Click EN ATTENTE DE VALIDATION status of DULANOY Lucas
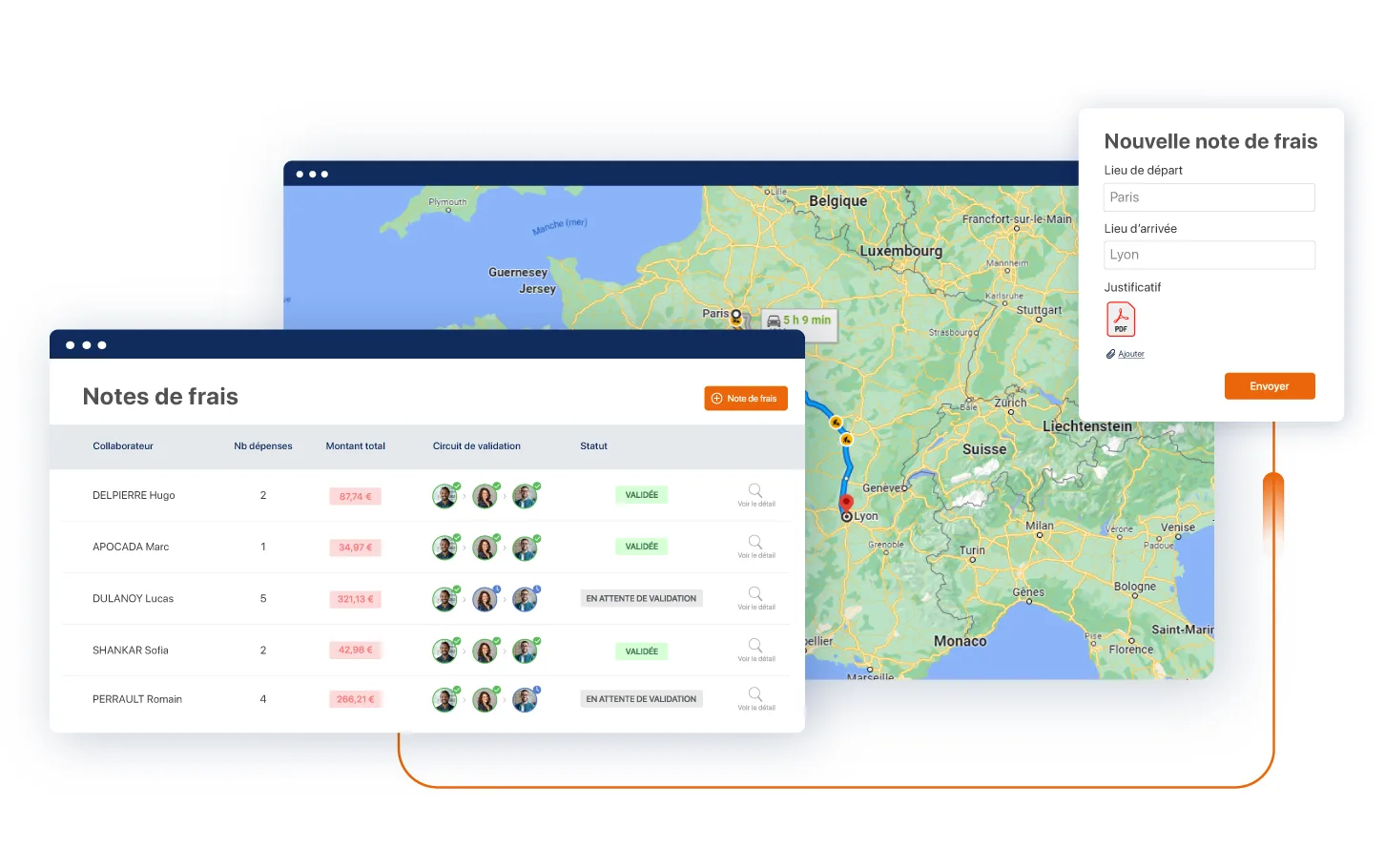 point(642,599)
